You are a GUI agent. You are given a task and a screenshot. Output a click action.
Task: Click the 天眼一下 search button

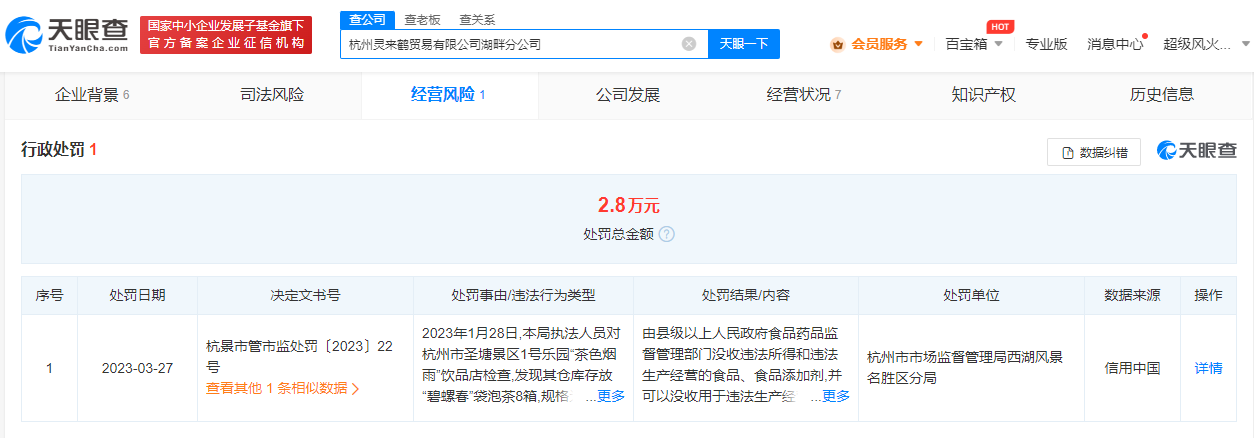(744, 44)
